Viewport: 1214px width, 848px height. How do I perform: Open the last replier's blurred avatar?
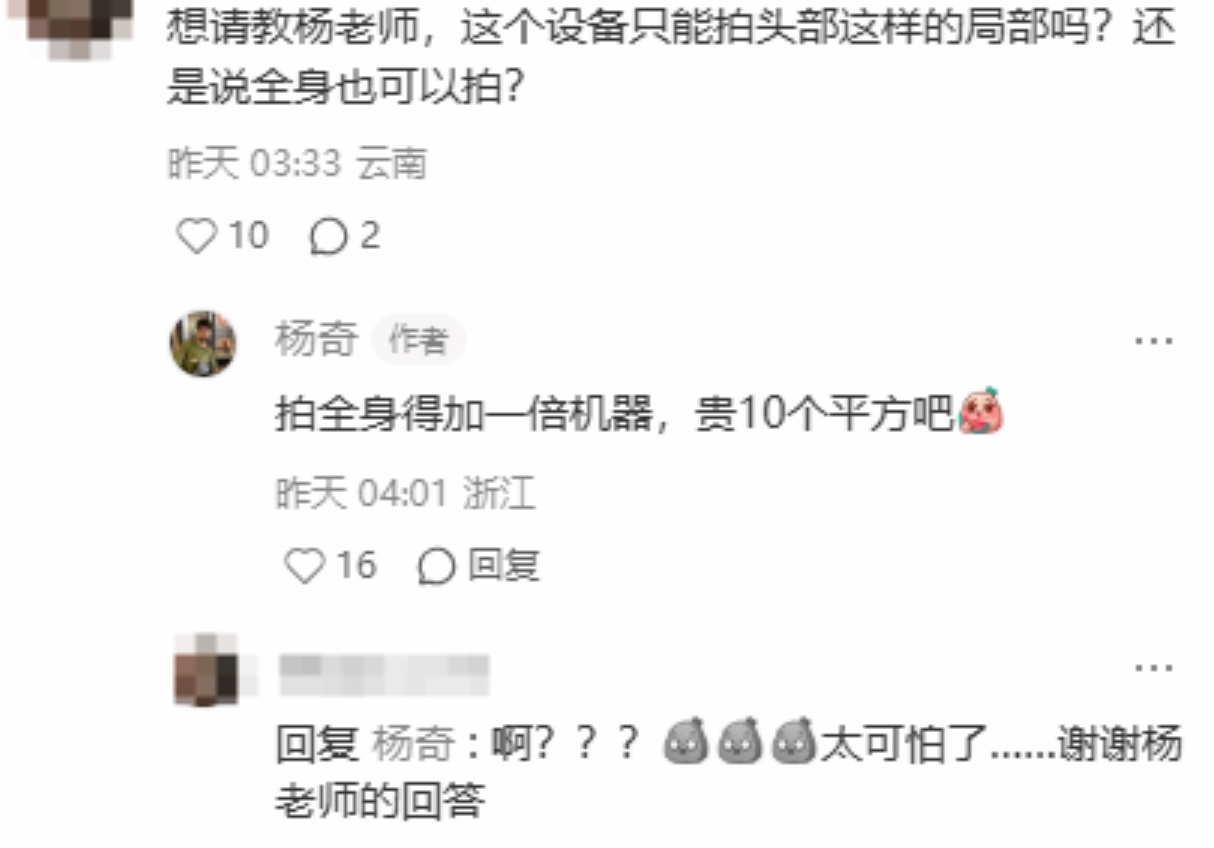click(x=207, y=670)
